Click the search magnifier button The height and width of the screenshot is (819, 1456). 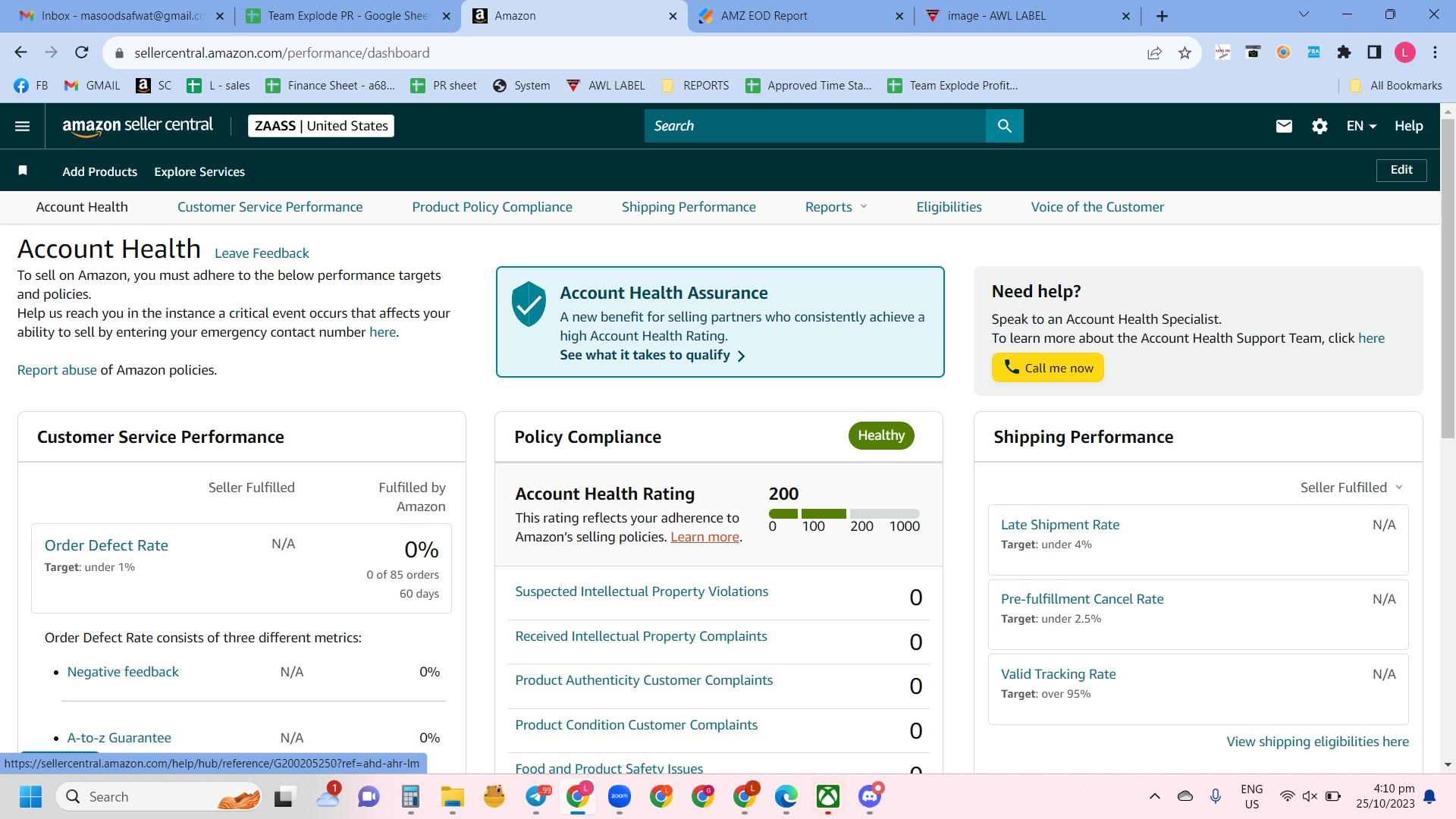(1005, 126)
